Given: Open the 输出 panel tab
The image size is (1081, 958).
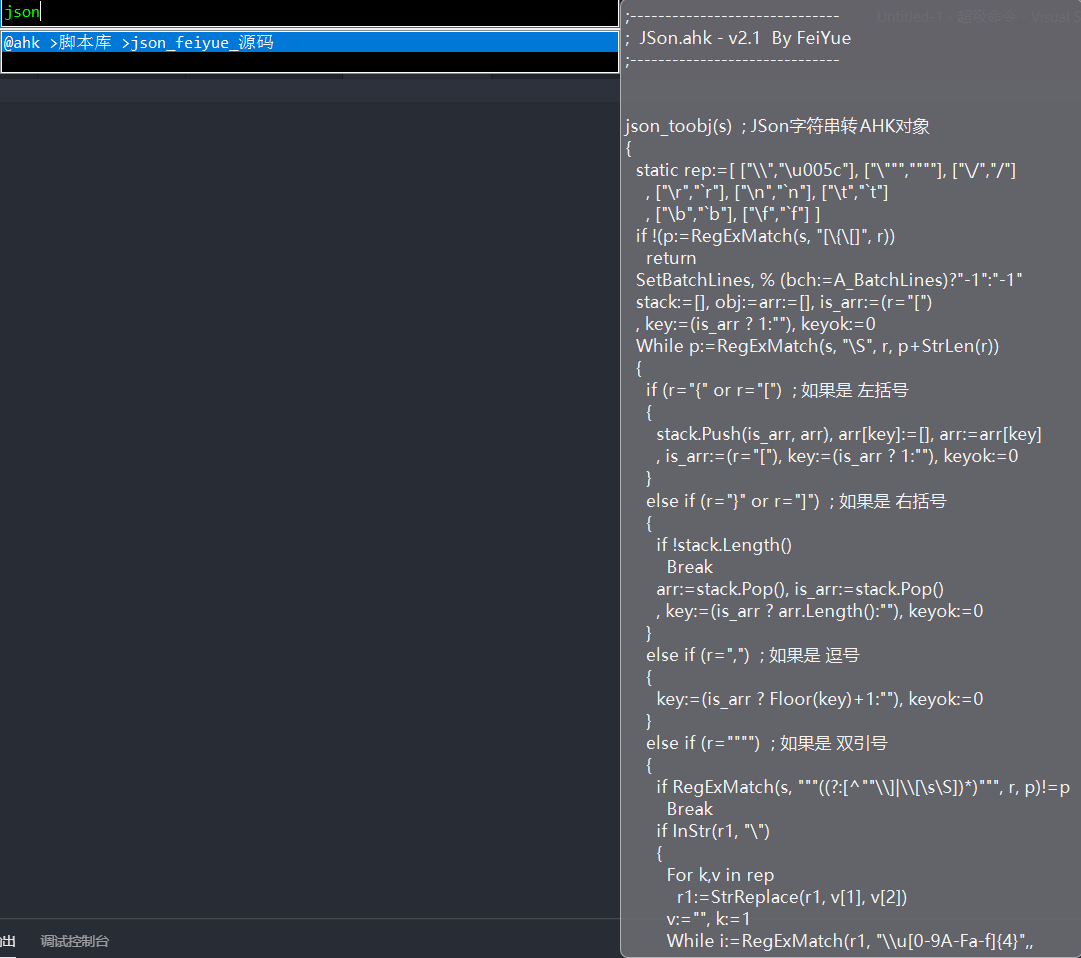Looking at the screenshot, I should 8,941.
